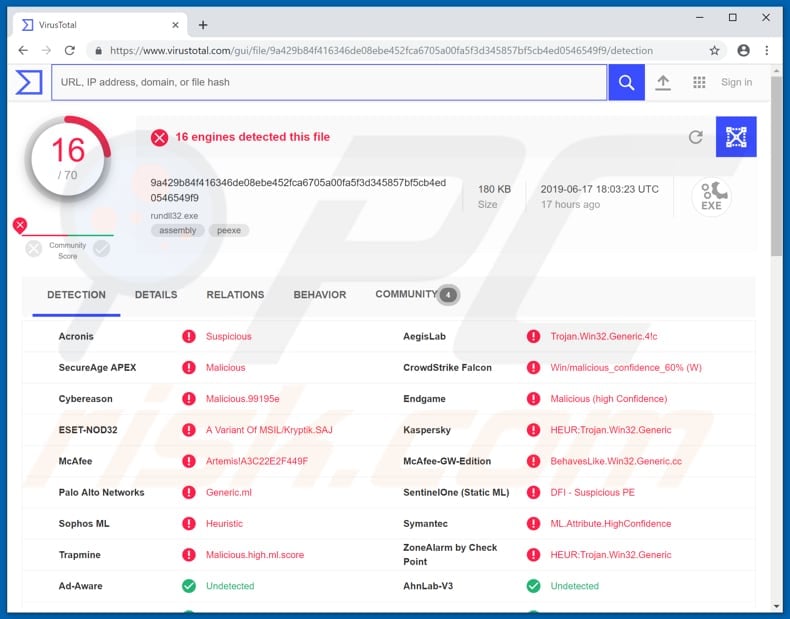The image size is (790, 619).
Task: Click the rundll32.exe filename
Action: click(x=174, y=216)
